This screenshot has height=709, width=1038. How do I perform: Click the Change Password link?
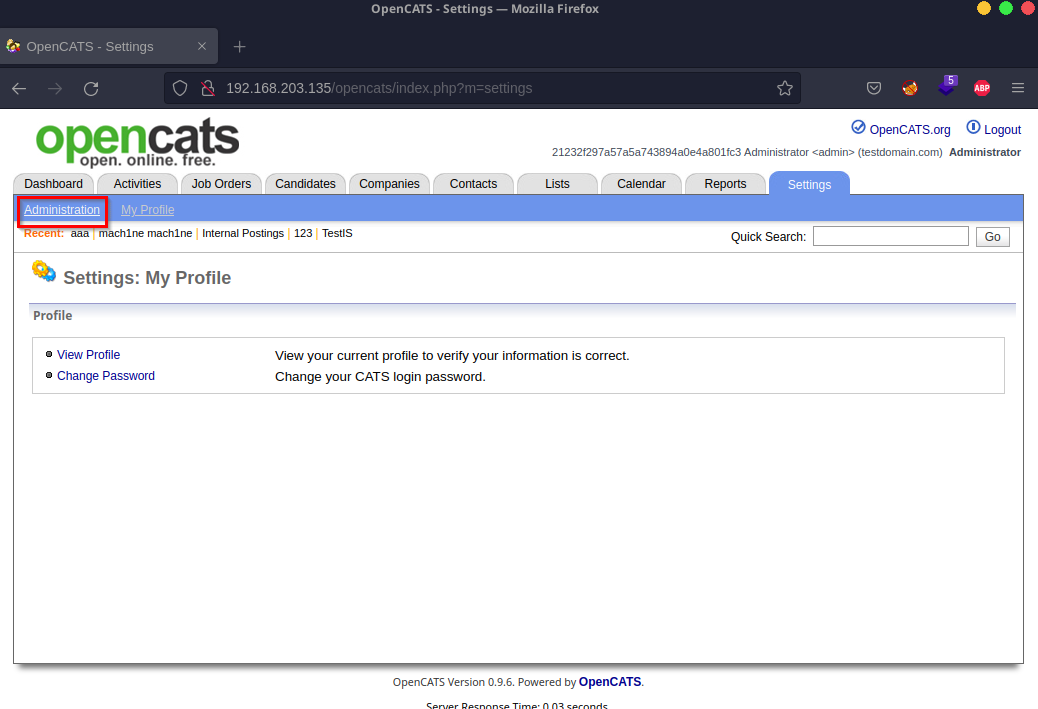point(106,376)
